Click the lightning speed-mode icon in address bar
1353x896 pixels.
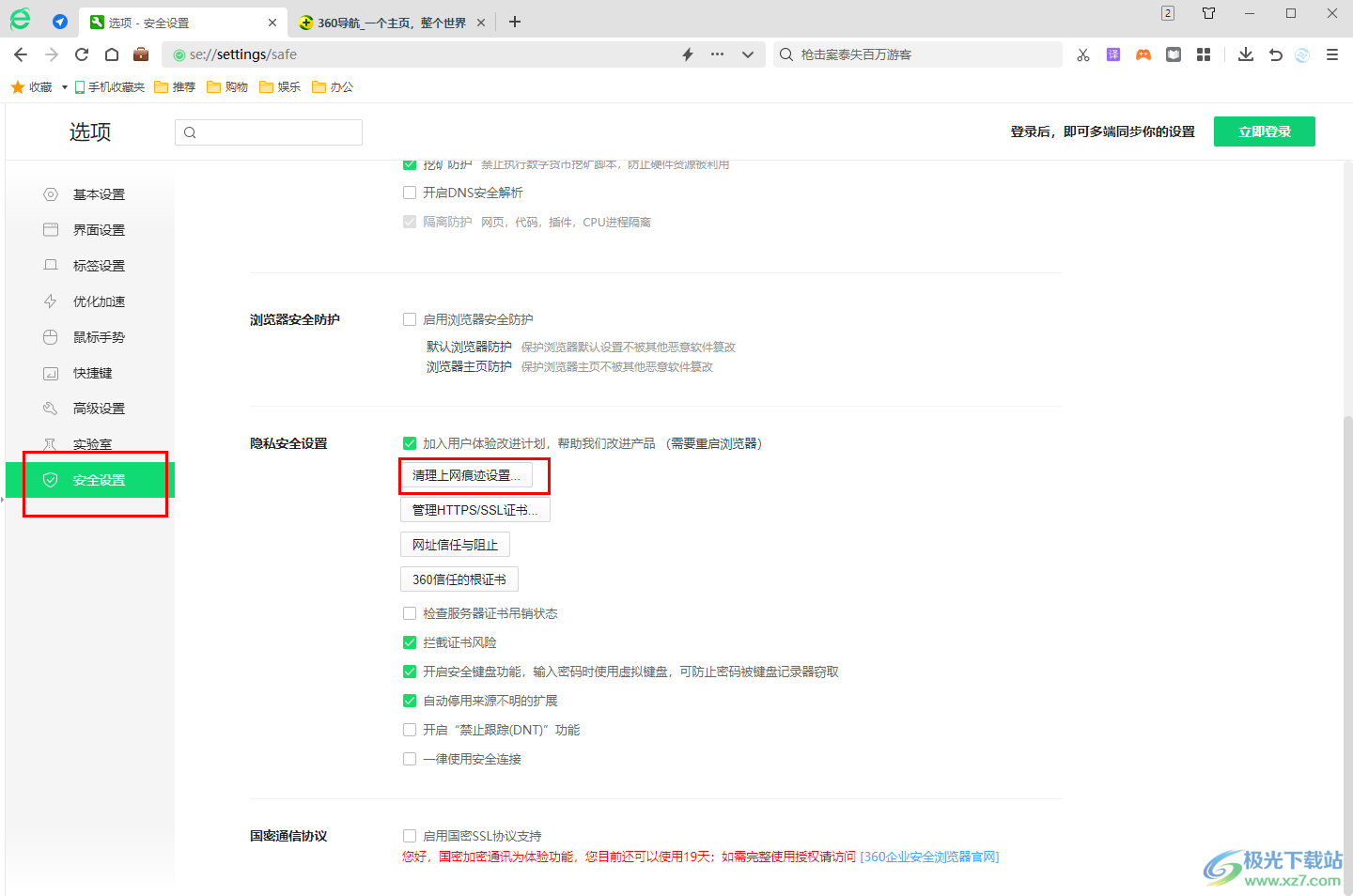point(688,54)
